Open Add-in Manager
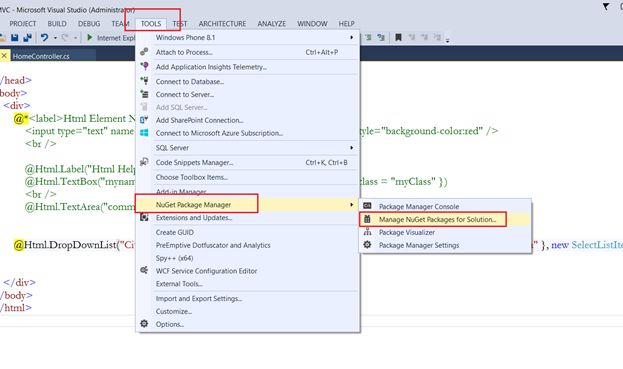 pyautogui.click(x=248, y=192)
